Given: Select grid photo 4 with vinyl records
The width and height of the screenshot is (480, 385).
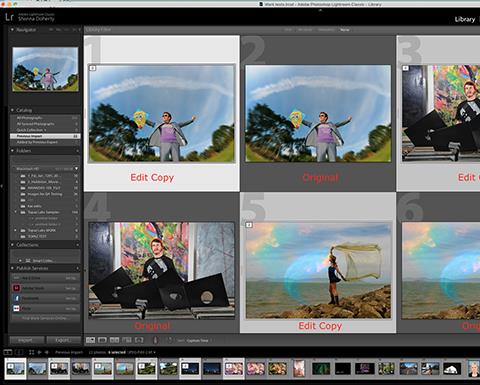Looking at the screenshot, I should point(162,271).
